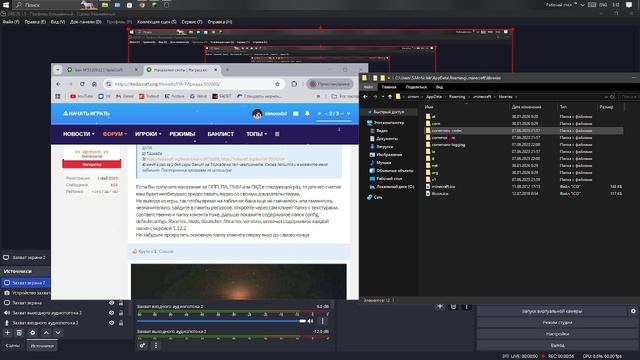
Task: Open mixer options three-dot menu at bottom
Action: click(x=156, y=345)
